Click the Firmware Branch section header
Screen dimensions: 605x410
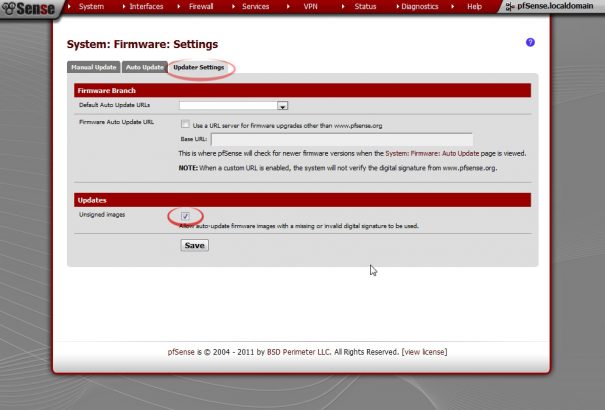point(302,91)
